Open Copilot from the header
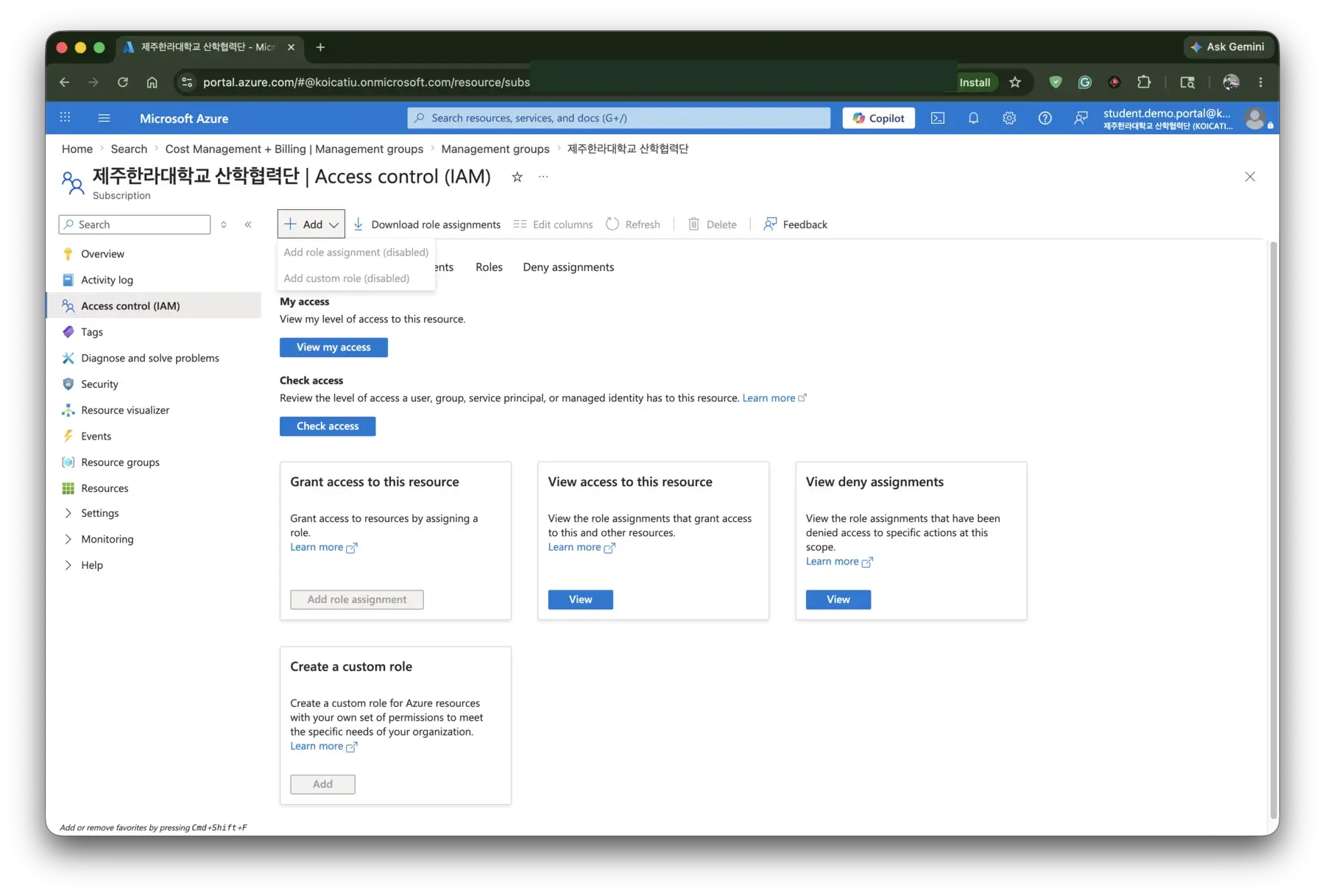Screen dimensions: 1325x896 pyautogui.click(x=879, y=118)
